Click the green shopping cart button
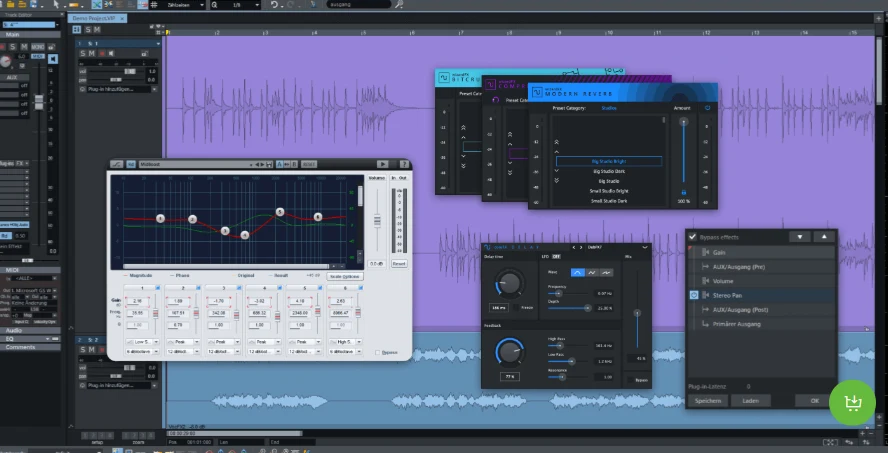This screenshot has height=453, width=888. pyautogui.click(x=852, y=403)
